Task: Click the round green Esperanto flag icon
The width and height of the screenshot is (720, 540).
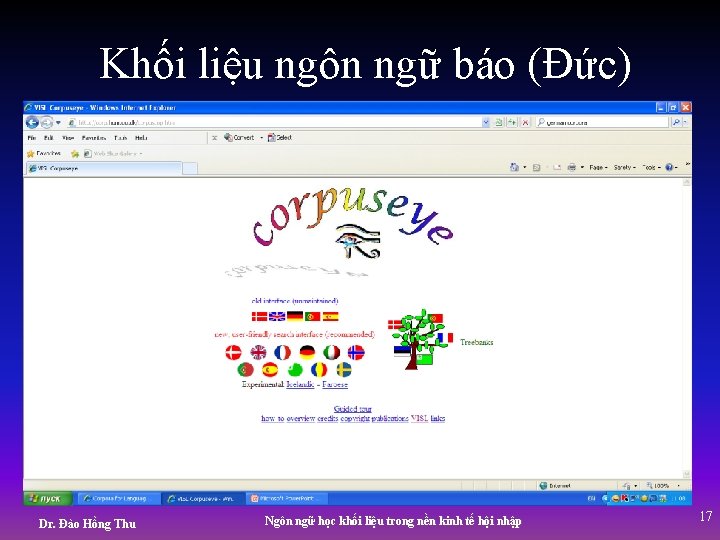Action: pyautogui.click(x=295, y=369)
